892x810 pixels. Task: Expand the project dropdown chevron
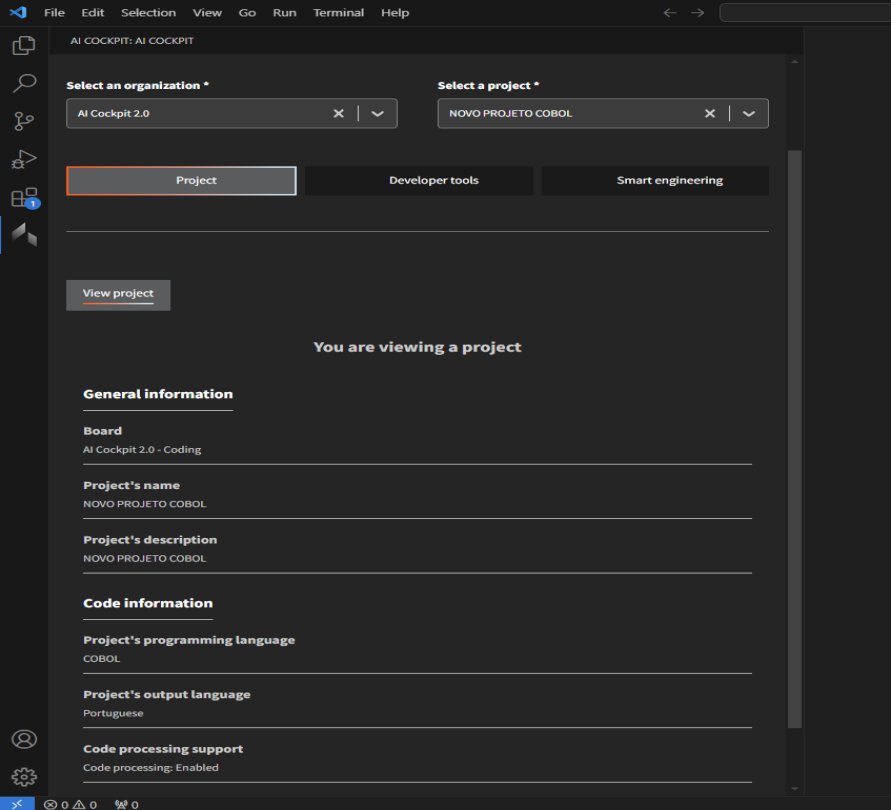[748, 114]
